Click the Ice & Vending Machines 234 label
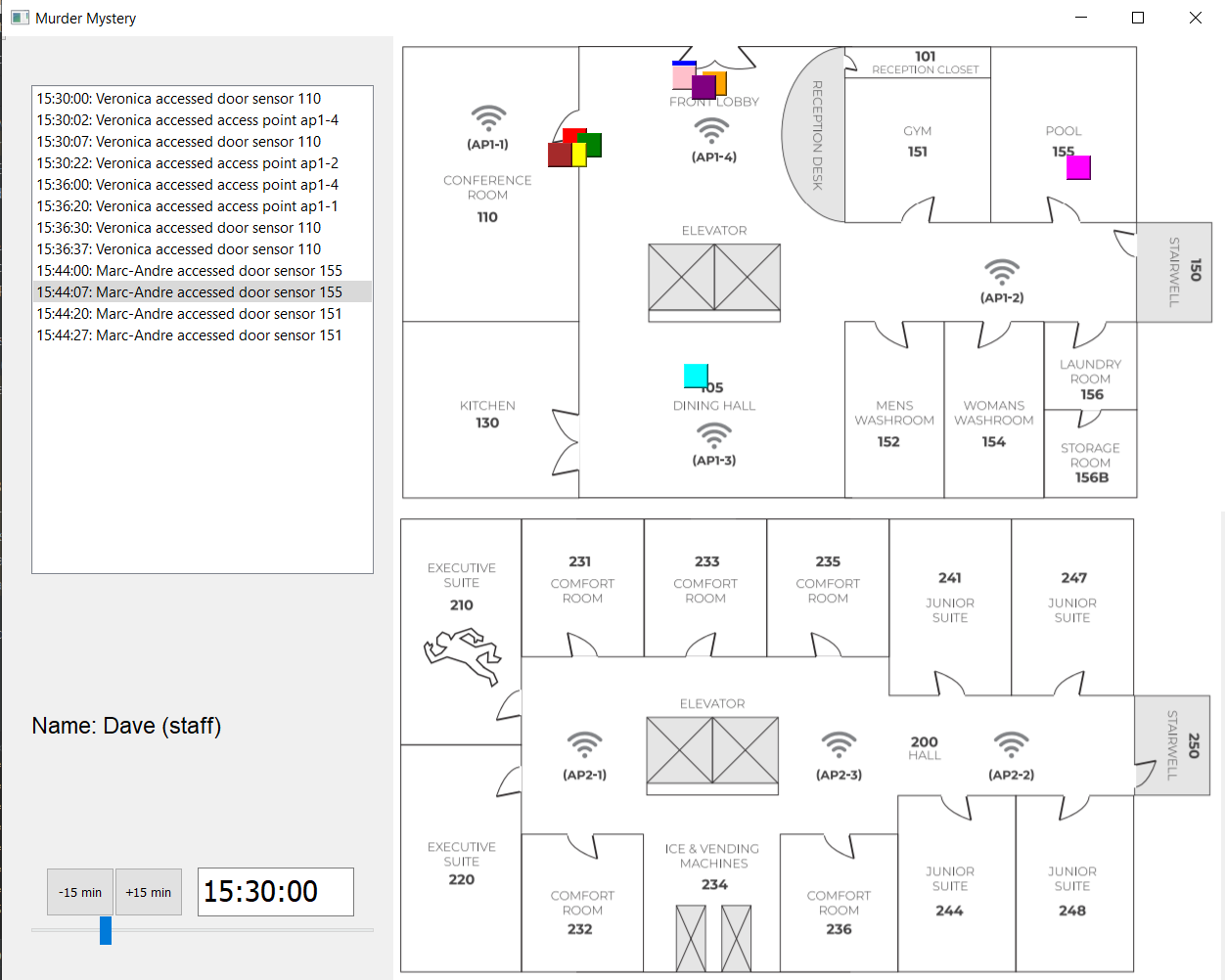 [713, 867]
